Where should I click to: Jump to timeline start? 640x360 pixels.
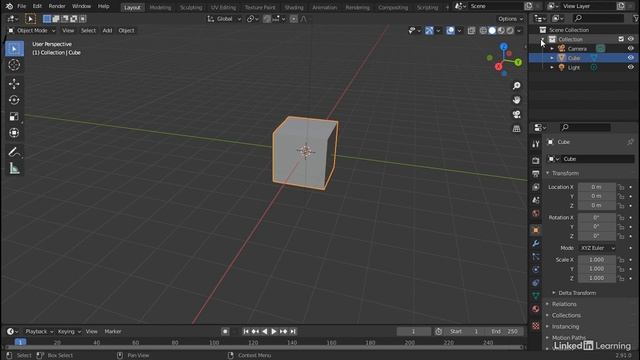click(x=246, y=331)
